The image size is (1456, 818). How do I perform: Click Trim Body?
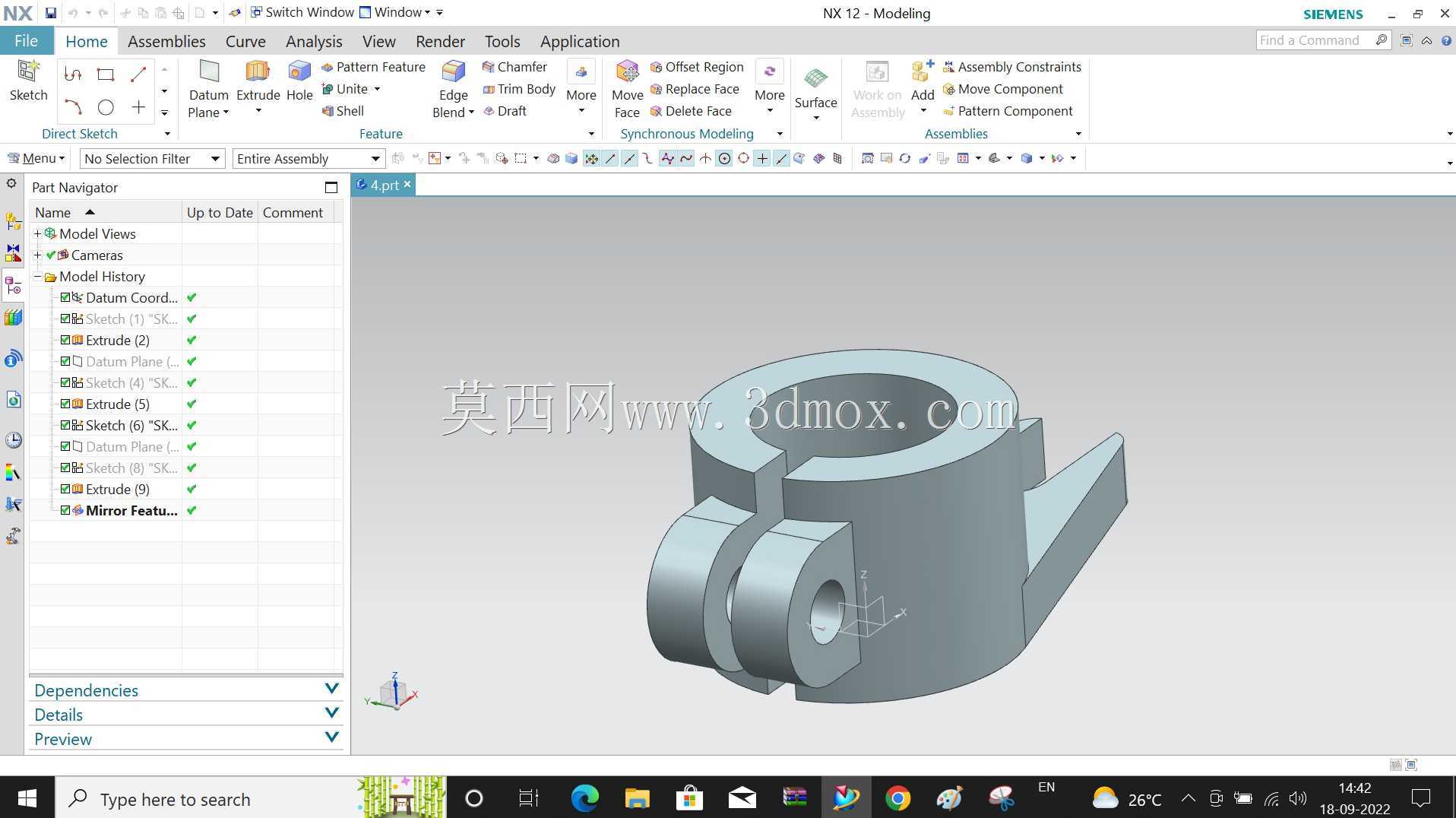[520, 89]
